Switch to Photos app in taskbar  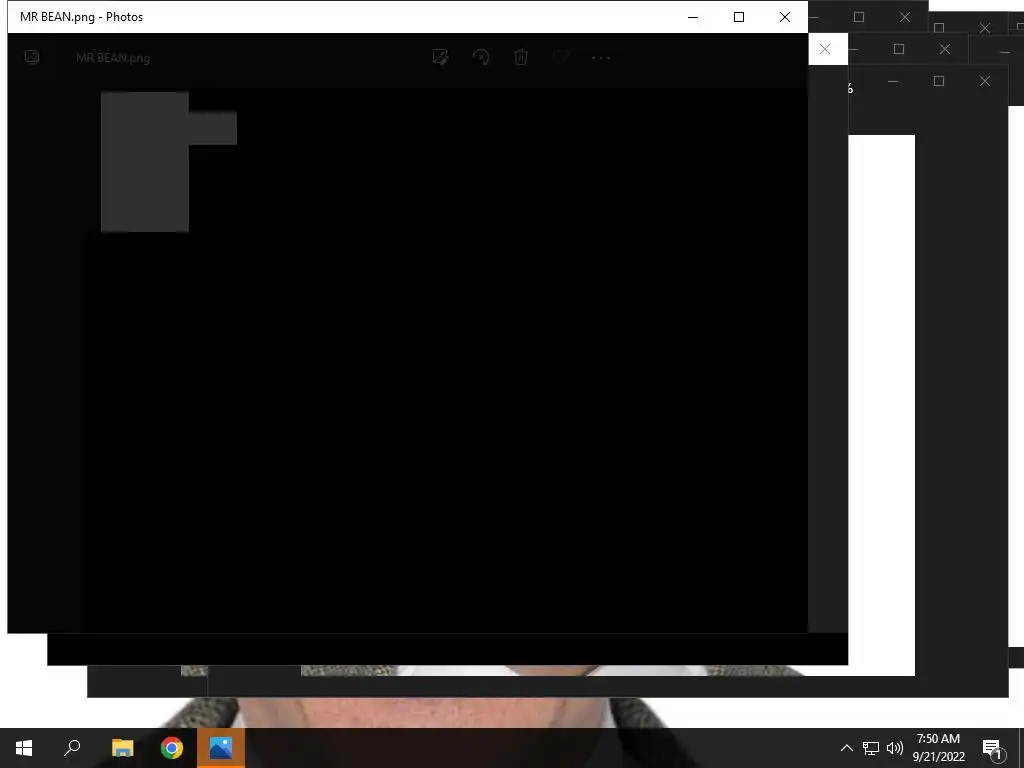[221, 748]
